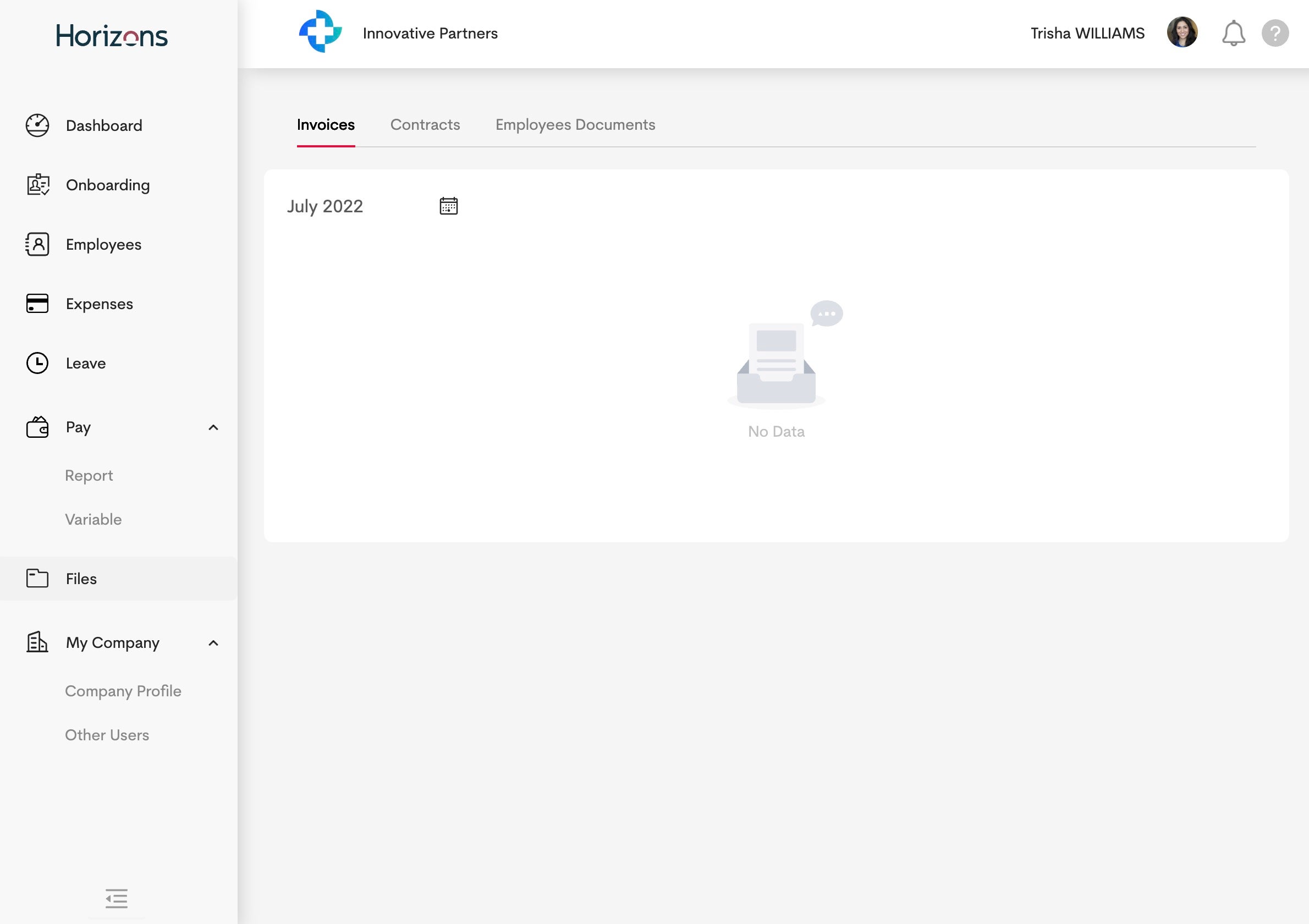
Task: Collapse the sidebar menu
Action: click(116, 898)
